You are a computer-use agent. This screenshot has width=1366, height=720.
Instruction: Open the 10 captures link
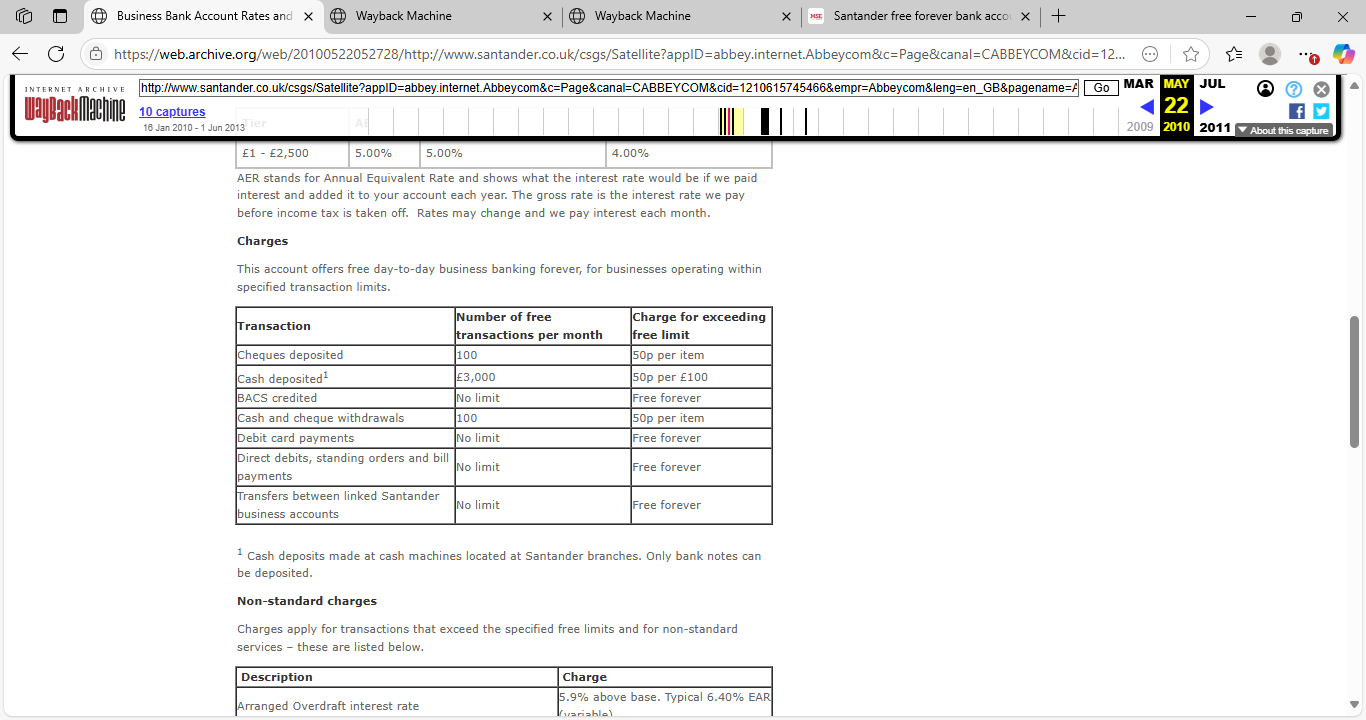pos(172,112)
